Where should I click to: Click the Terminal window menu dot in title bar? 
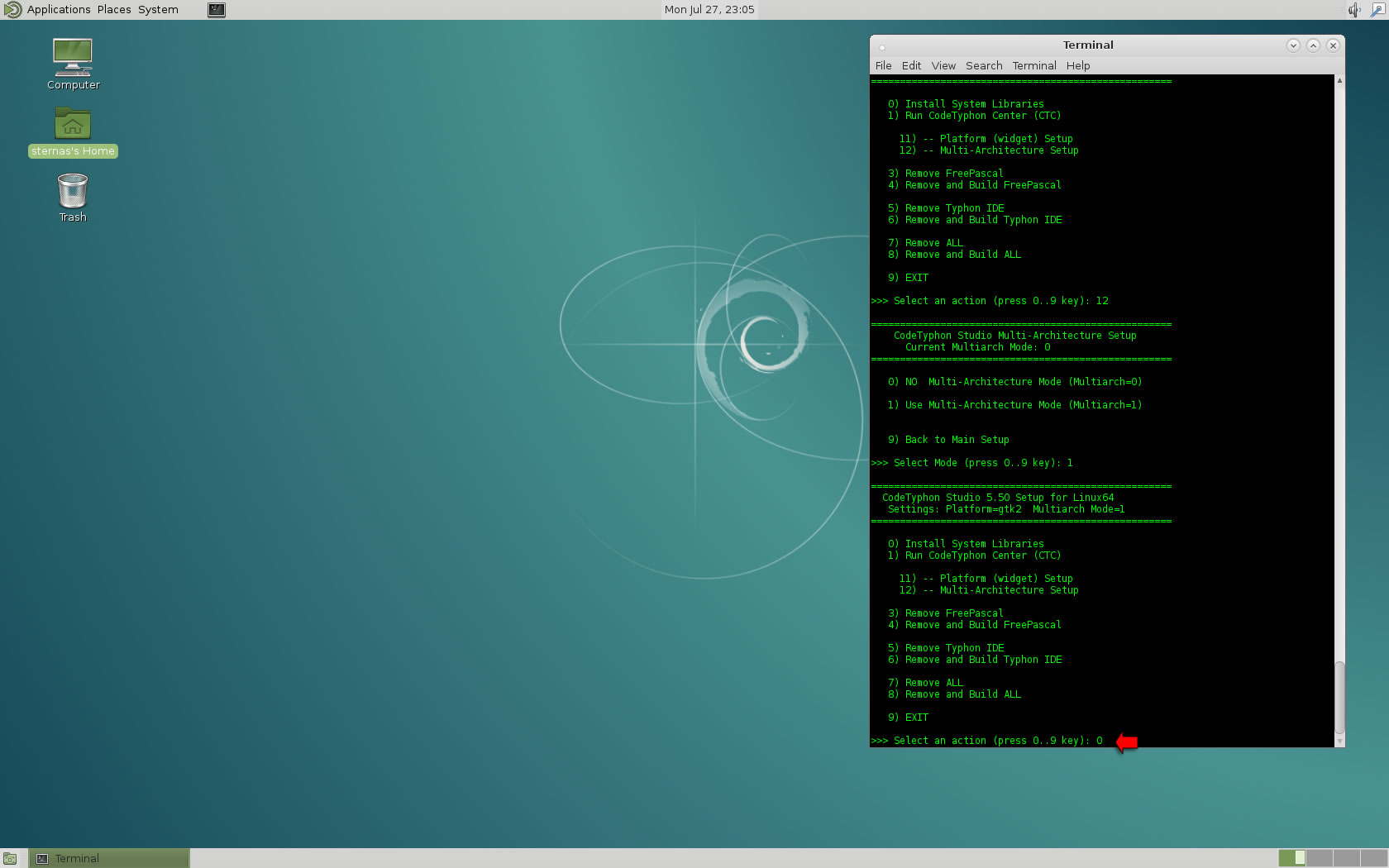click(882, 46)
